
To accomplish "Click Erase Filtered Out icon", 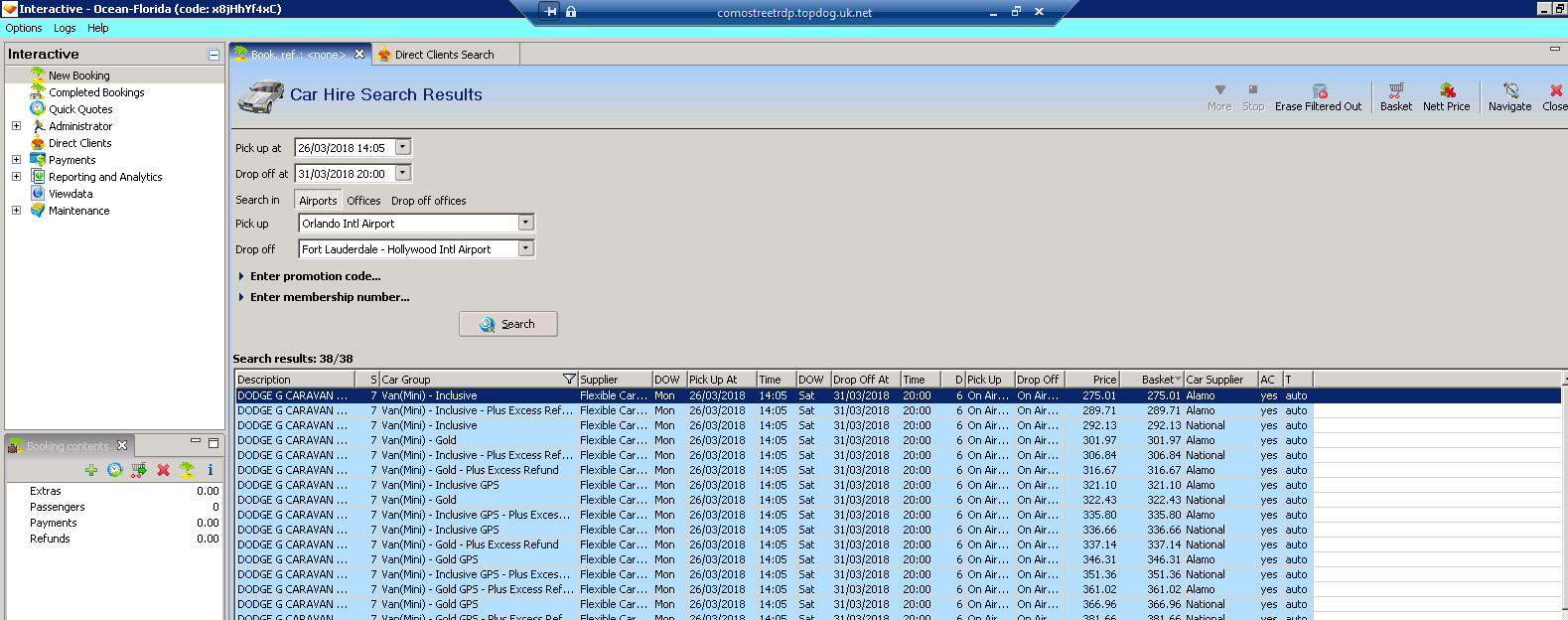I will 1319,90.
